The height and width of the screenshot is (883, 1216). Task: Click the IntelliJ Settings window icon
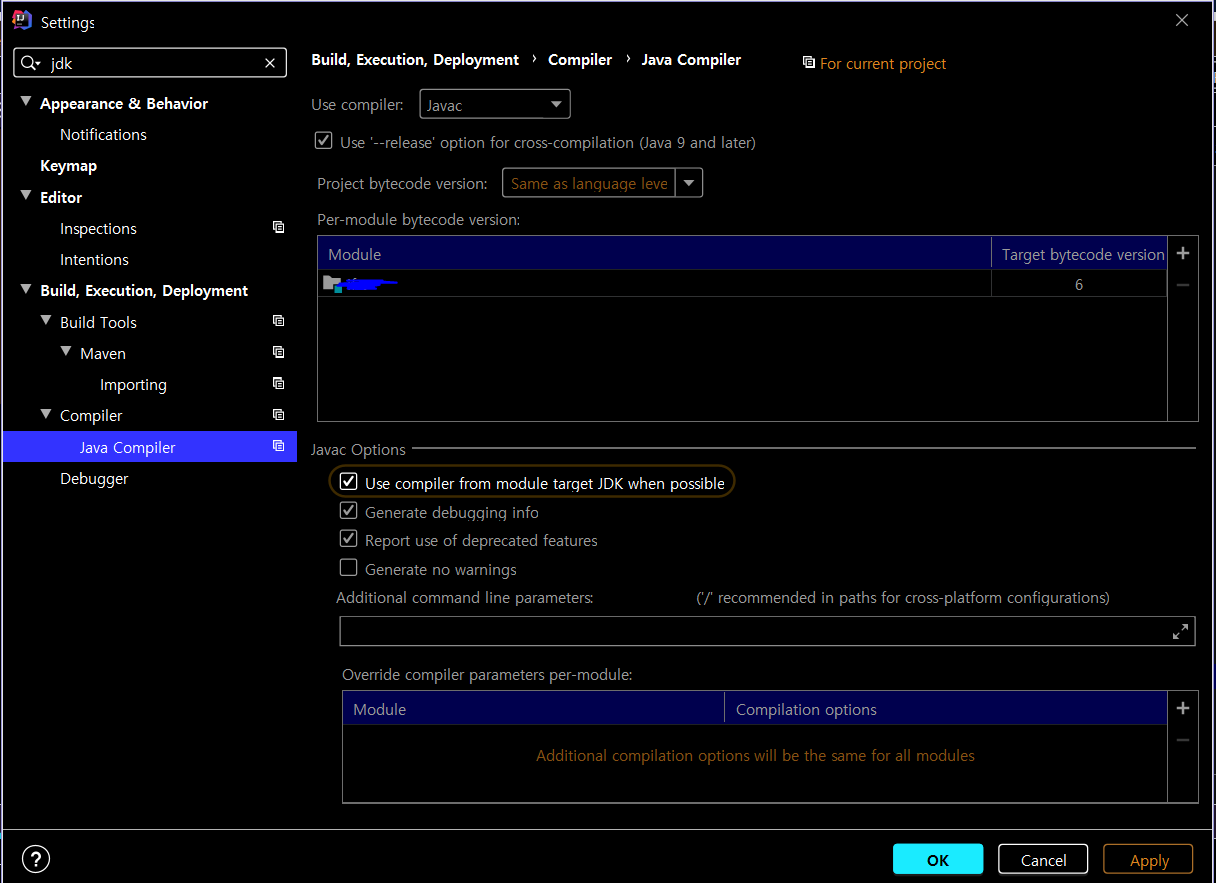point(21,21)
